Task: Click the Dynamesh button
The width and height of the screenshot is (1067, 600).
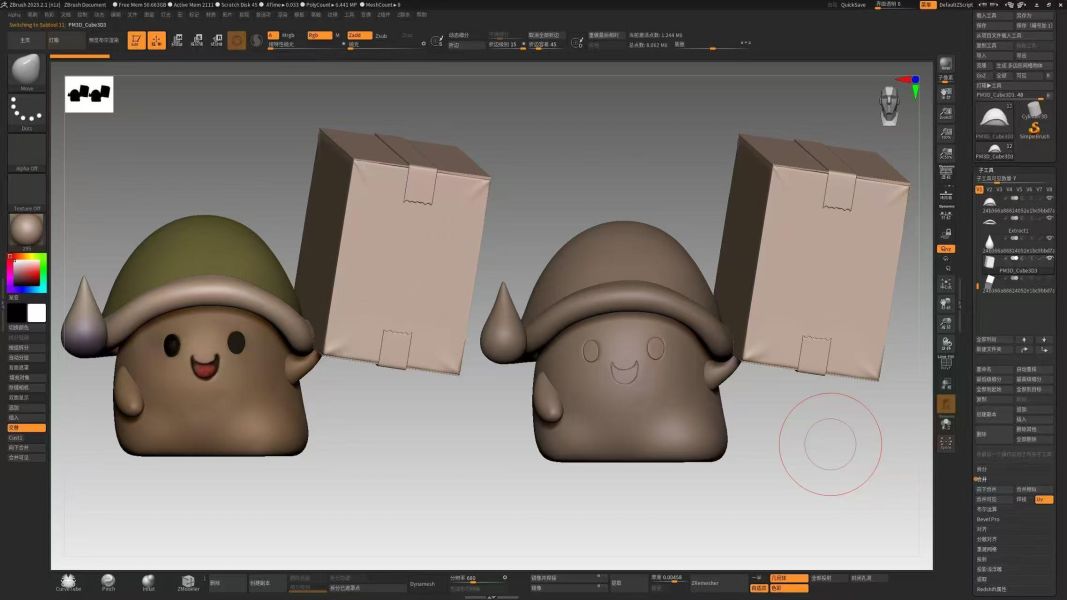Action: coord(422,583)
